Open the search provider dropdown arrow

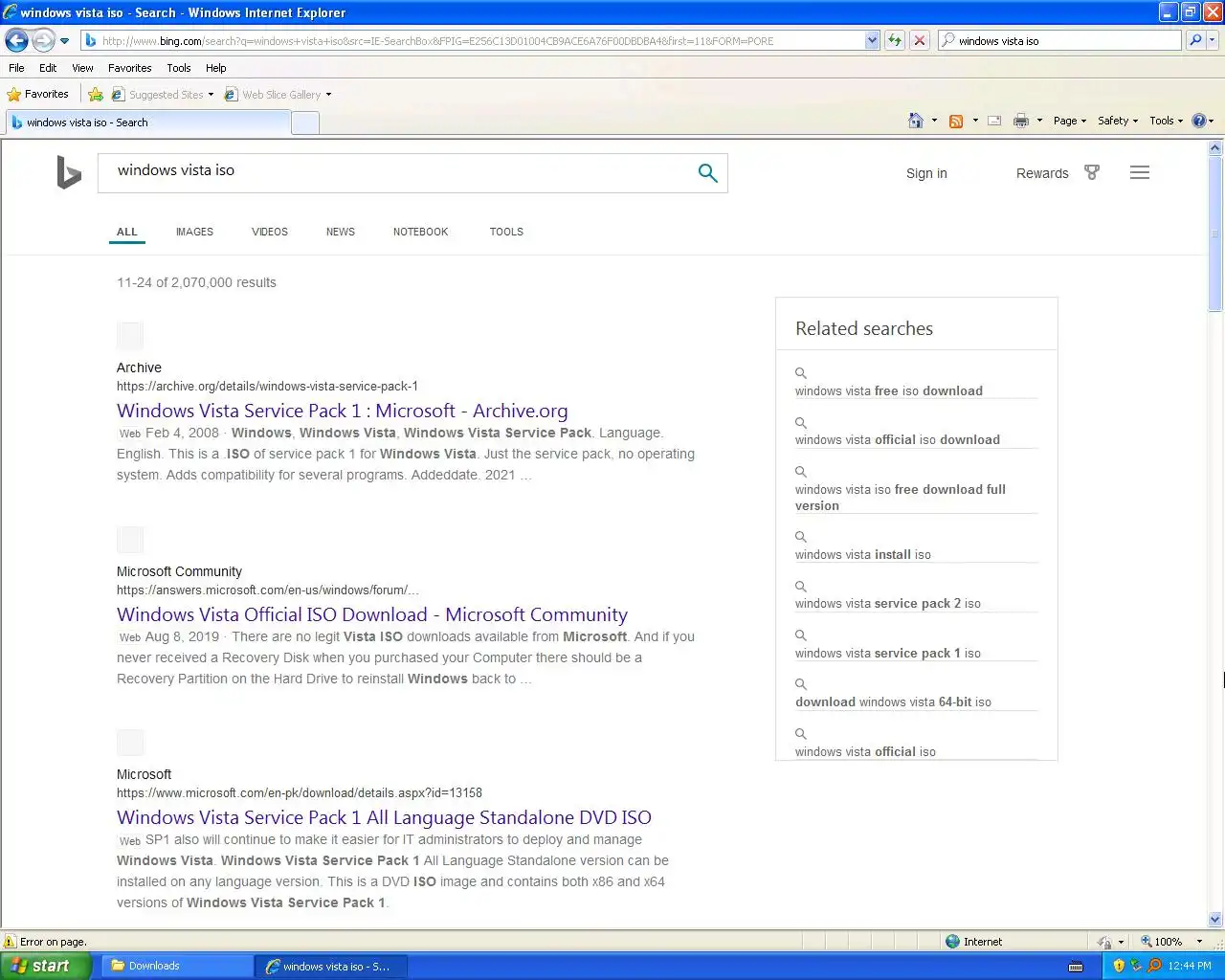[x=1213, y=40]
